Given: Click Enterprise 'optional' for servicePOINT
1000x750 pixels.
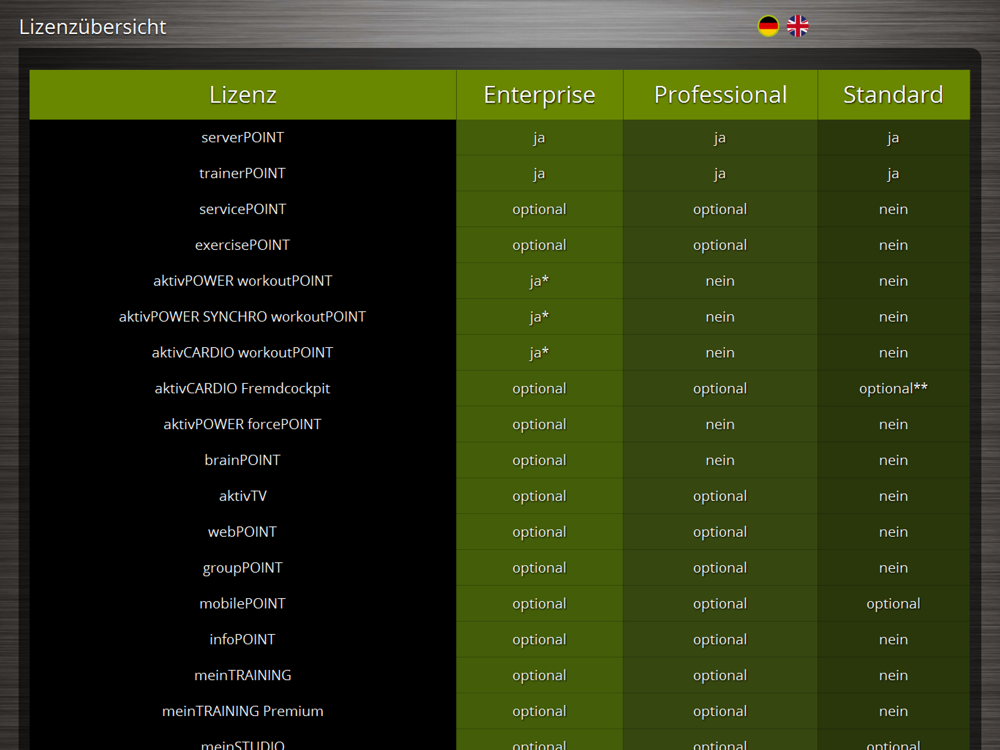Looking at the screenshot, I should pyautogui.click(x=539, y=209).
